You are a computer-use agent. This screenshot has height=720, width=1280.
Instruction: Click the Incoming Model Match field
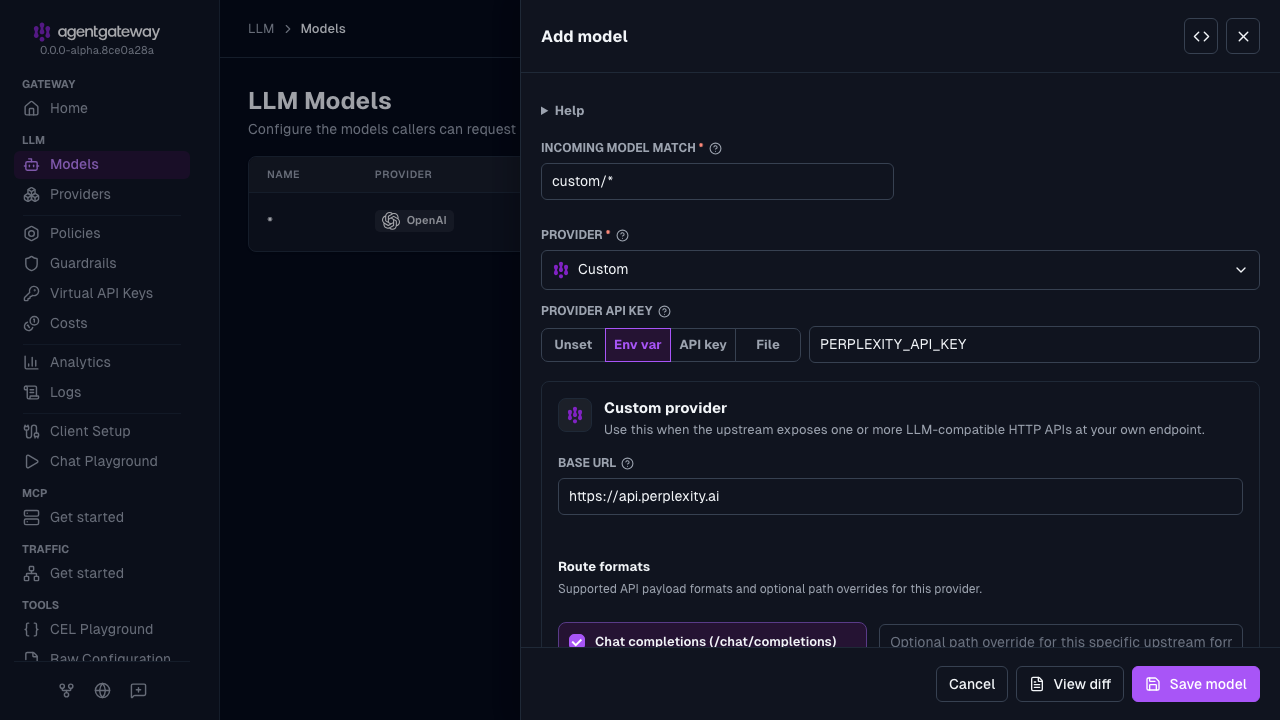[717, 182]
